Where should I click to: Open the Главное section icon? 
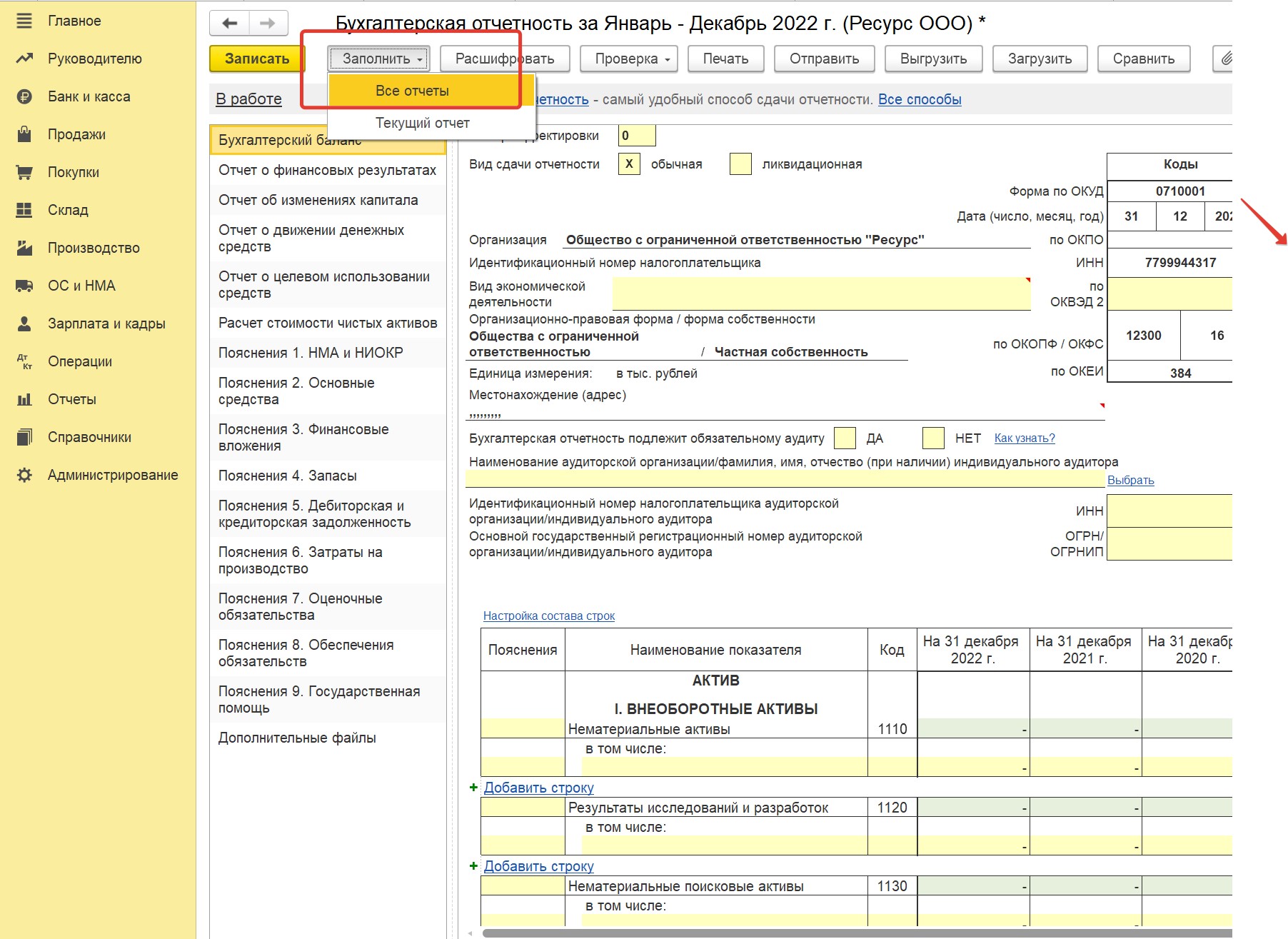pyautogui.click(x=24, y=21)
